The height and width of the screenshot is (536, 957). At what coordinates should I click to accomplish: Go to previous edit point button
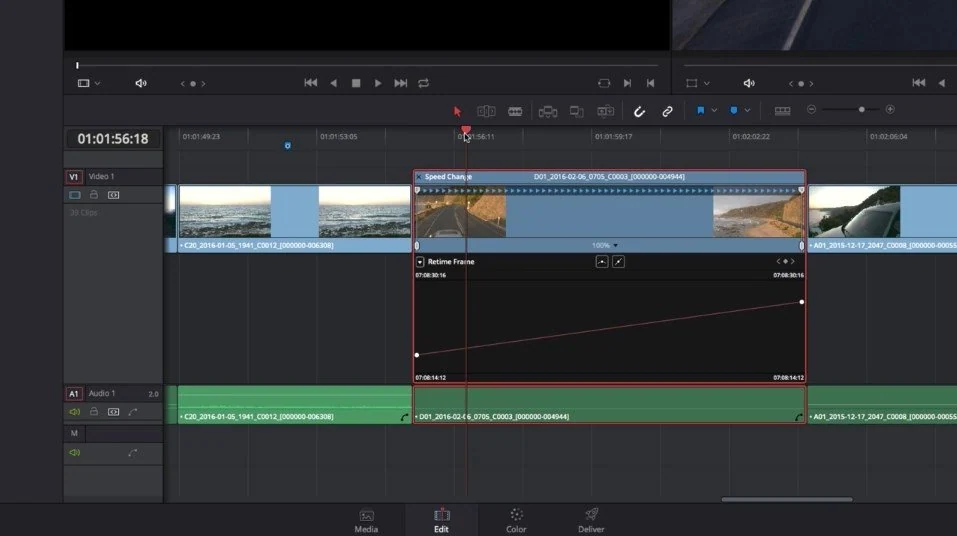650,83
